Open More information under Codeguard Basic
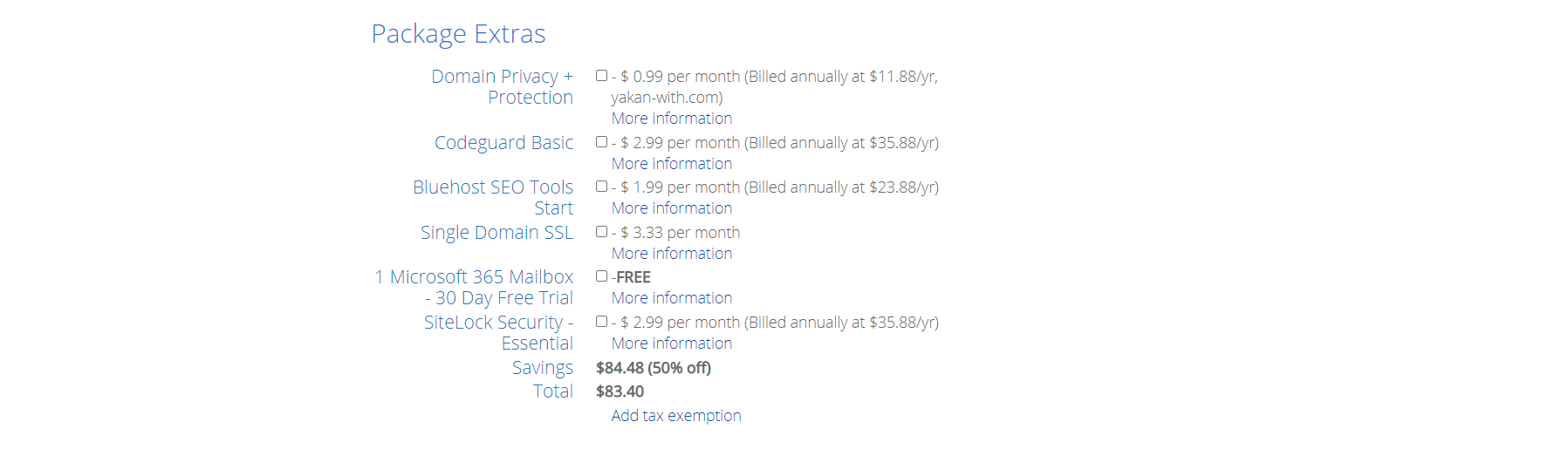1568x449 pixels. pos(671,164)
